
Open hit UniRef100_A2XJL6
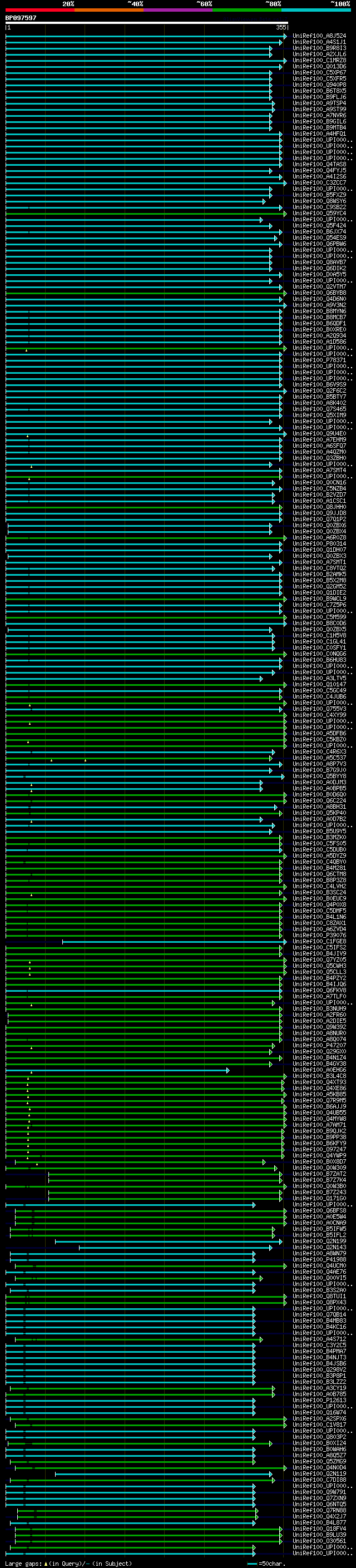click(319, 54)
